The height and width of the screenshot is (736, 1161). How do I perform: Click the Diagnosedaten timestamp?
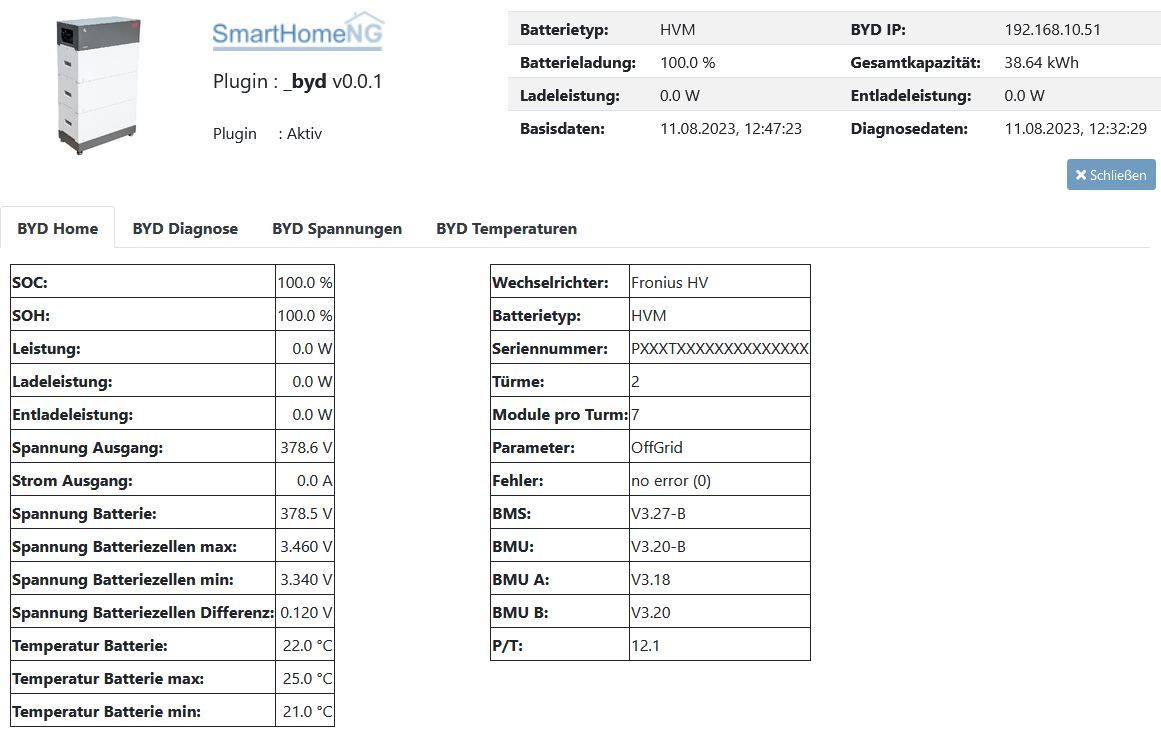[1075, 128]
